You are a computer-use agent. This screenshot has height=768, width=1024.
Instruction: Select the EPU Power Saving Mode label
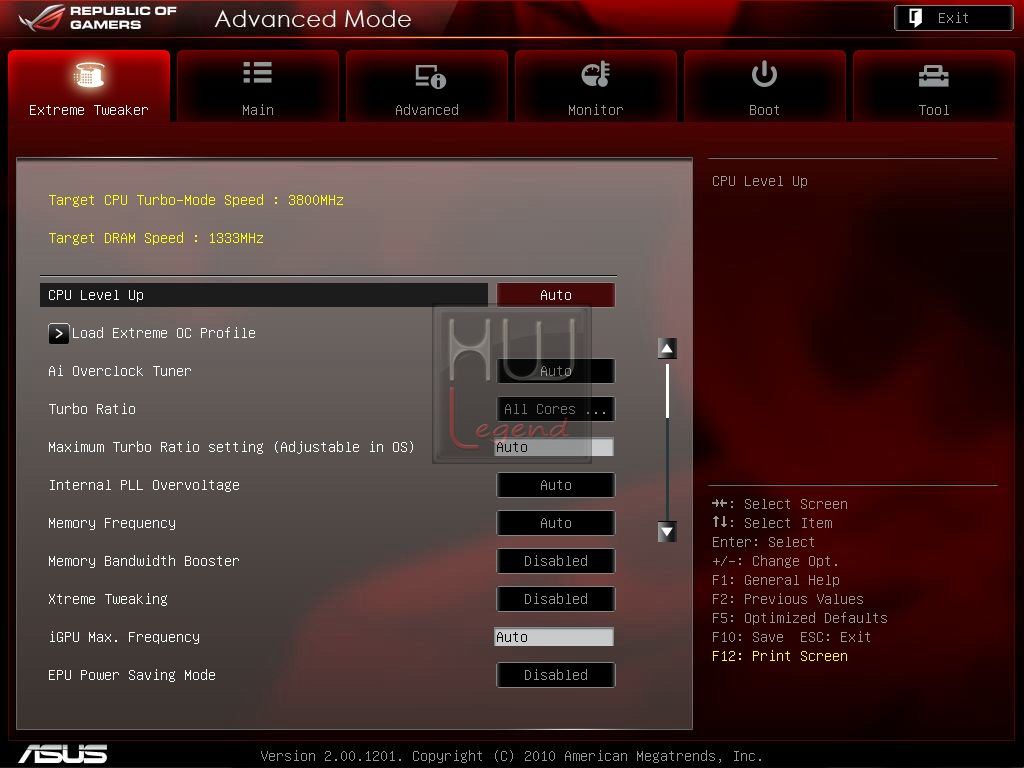[x=132, y=675]
